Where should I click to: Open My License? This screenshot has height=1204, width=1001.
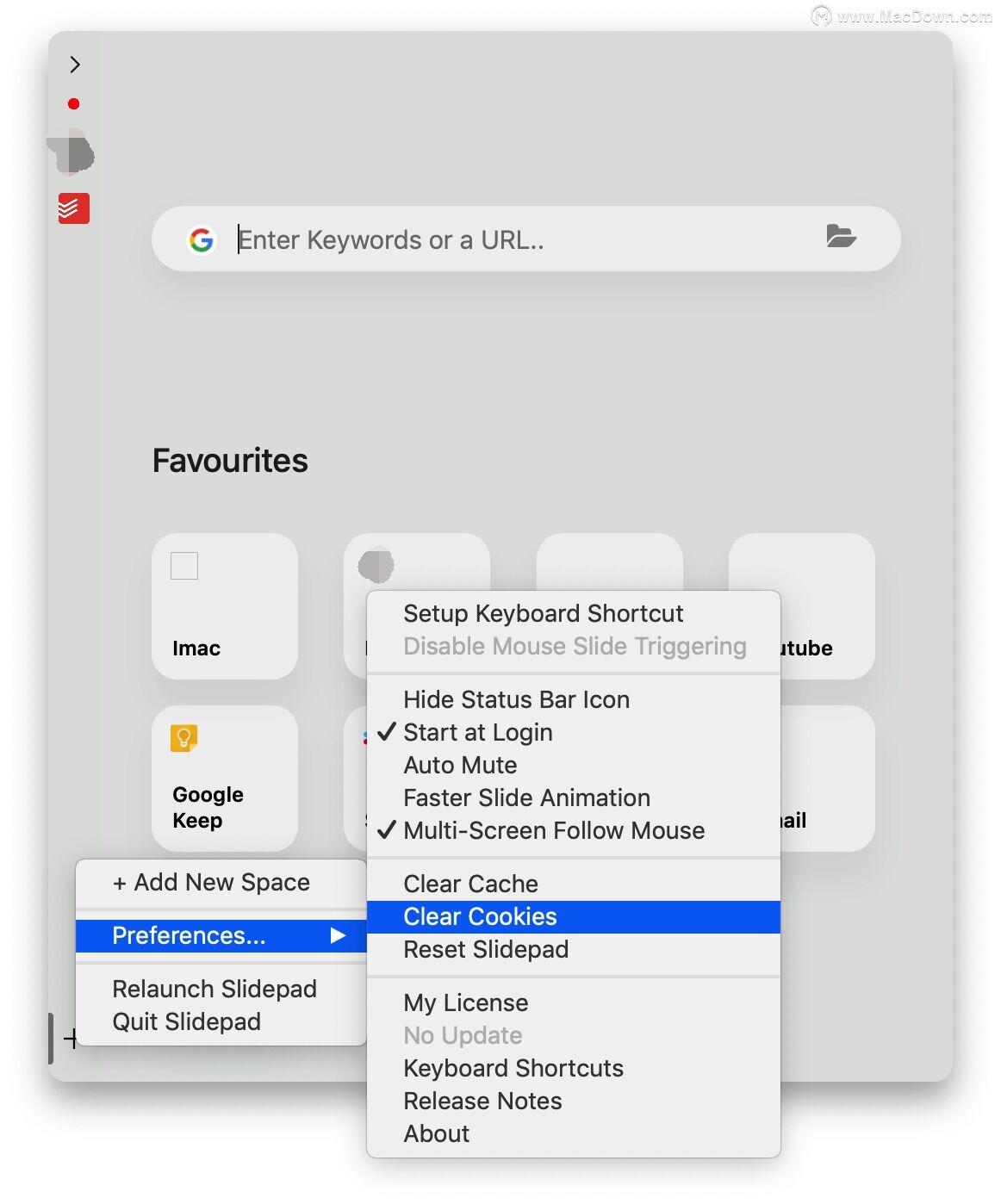tap(574, 1002)
